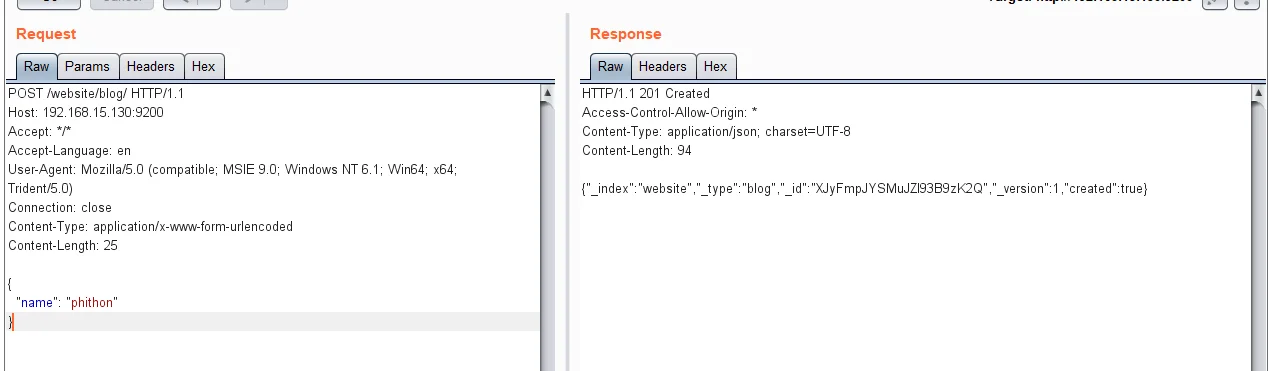
Task: Click the 'Request' panel heading
Action: [x=46, y=34]
